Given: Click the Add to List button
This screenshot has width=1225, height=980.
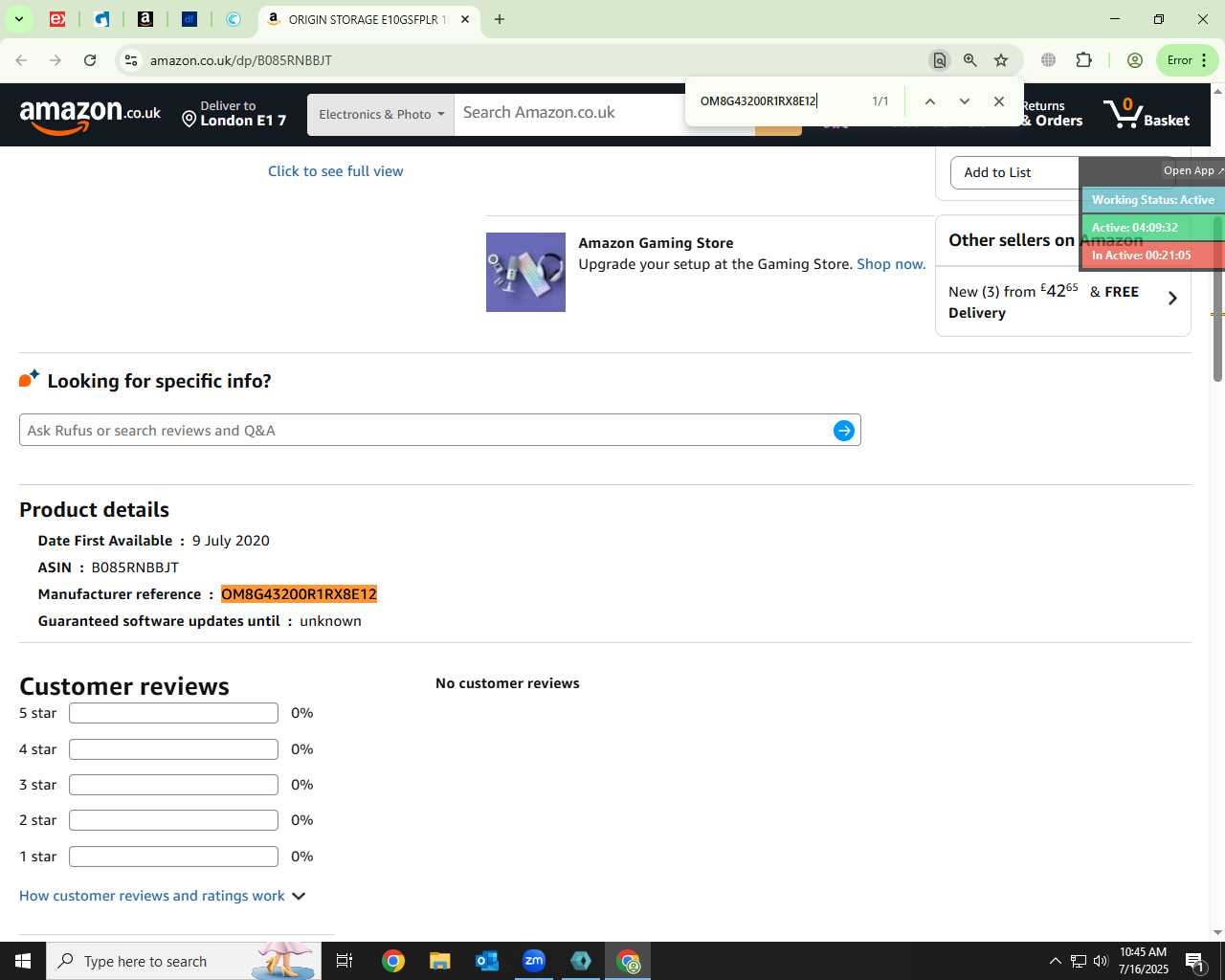Looking at the screenshot, I should [x=1014, y=172].
